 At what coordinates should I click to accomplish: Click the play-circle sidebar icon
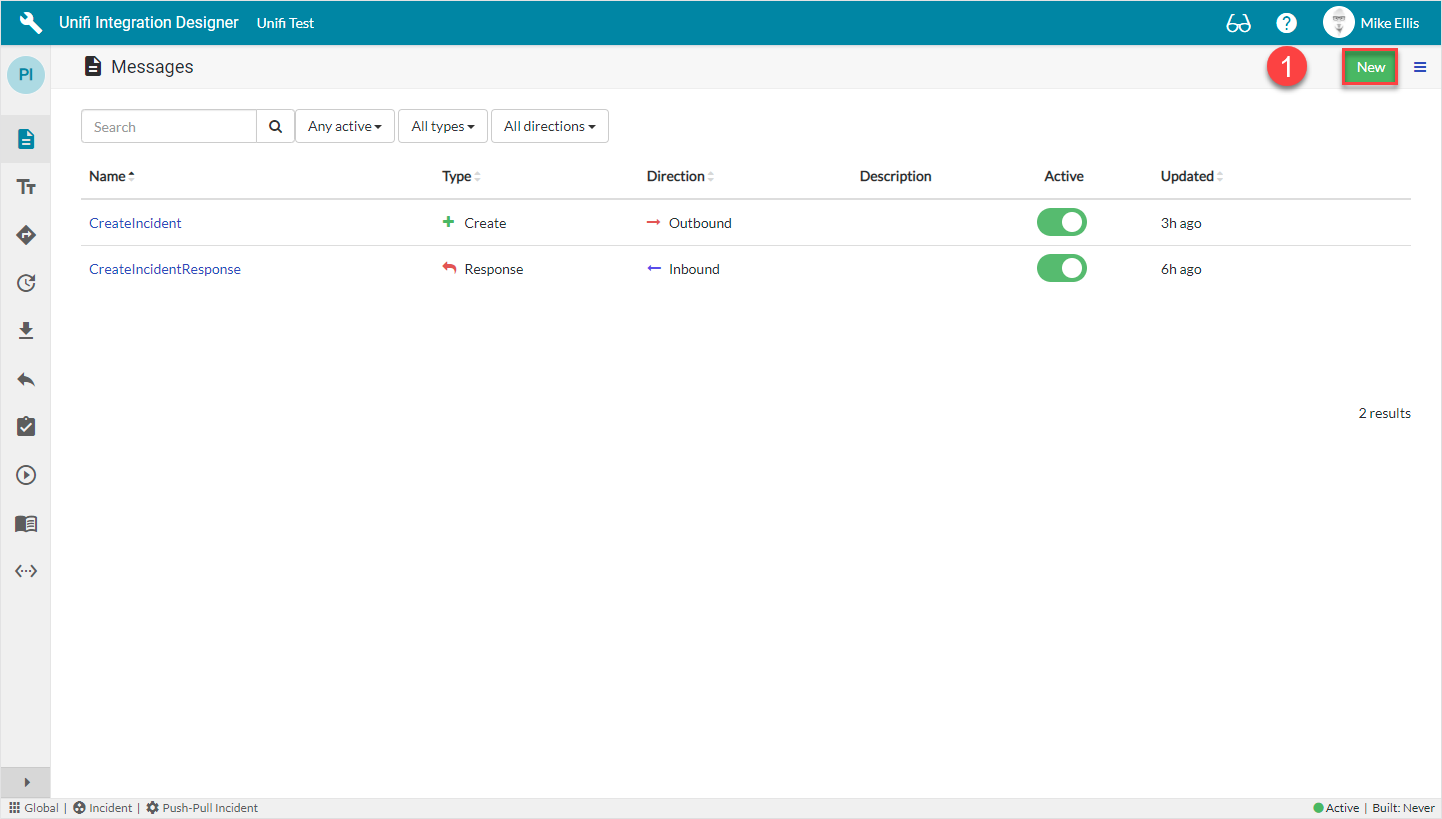click(25, 475)
